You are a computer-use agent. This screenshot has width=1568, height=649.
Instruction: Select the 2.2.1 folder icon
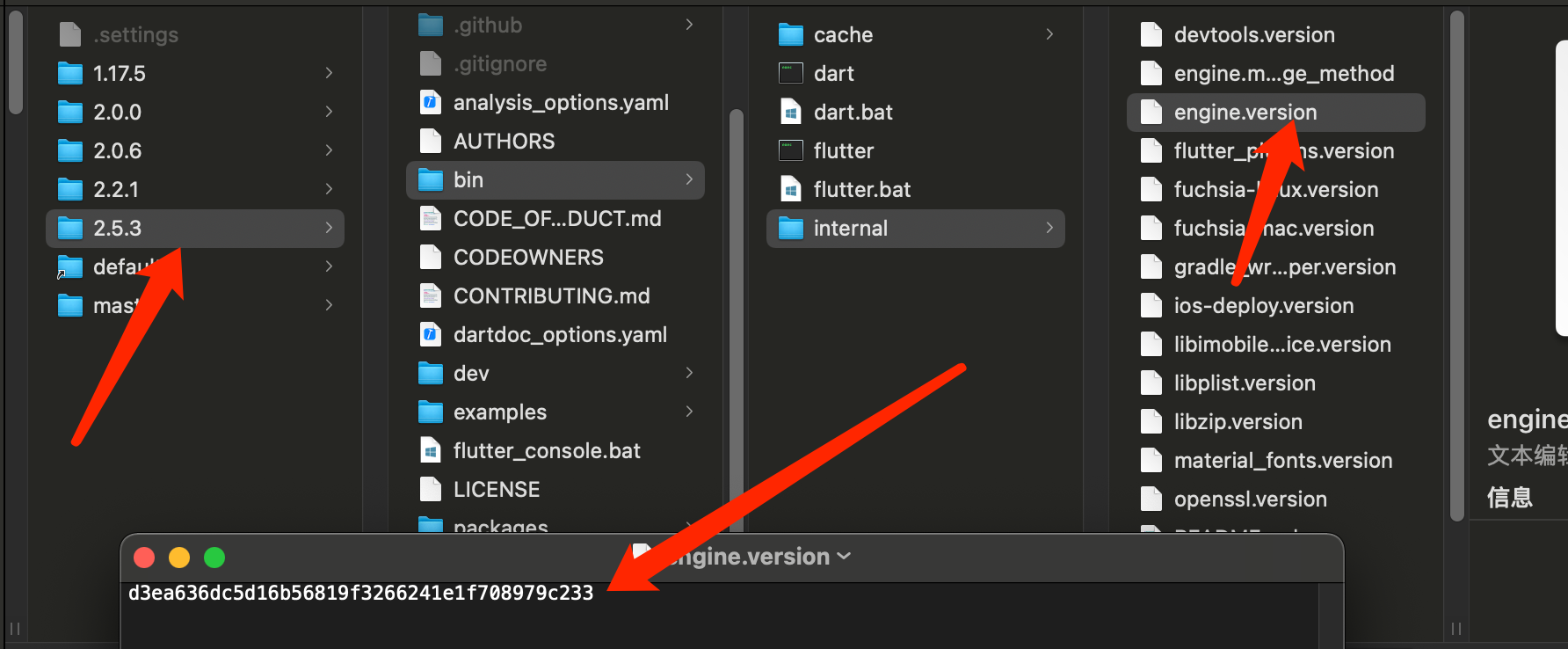point(69,189)
